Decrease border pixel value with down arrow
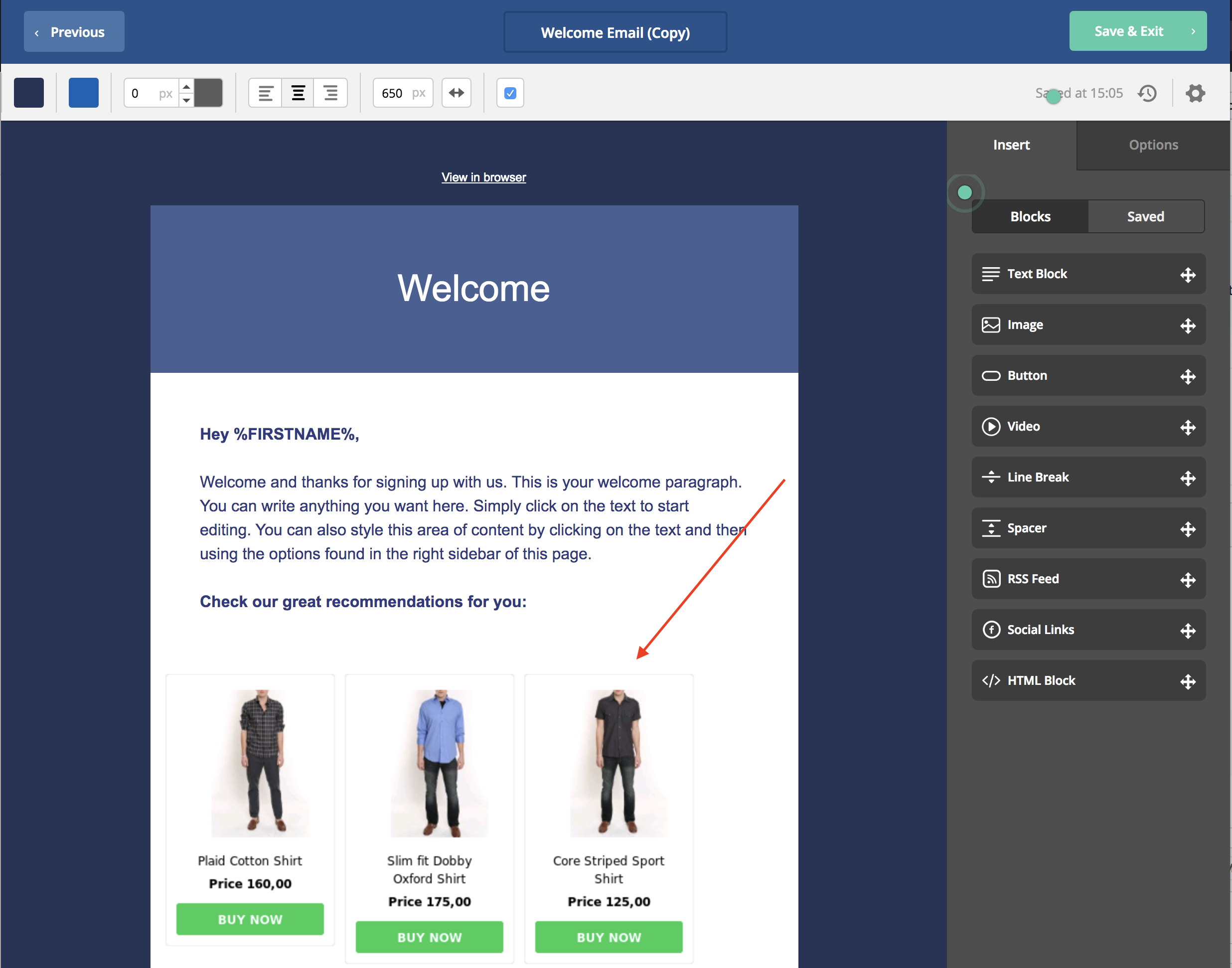This screenshot has width=1232, height=968. click(x=186, y=100)
